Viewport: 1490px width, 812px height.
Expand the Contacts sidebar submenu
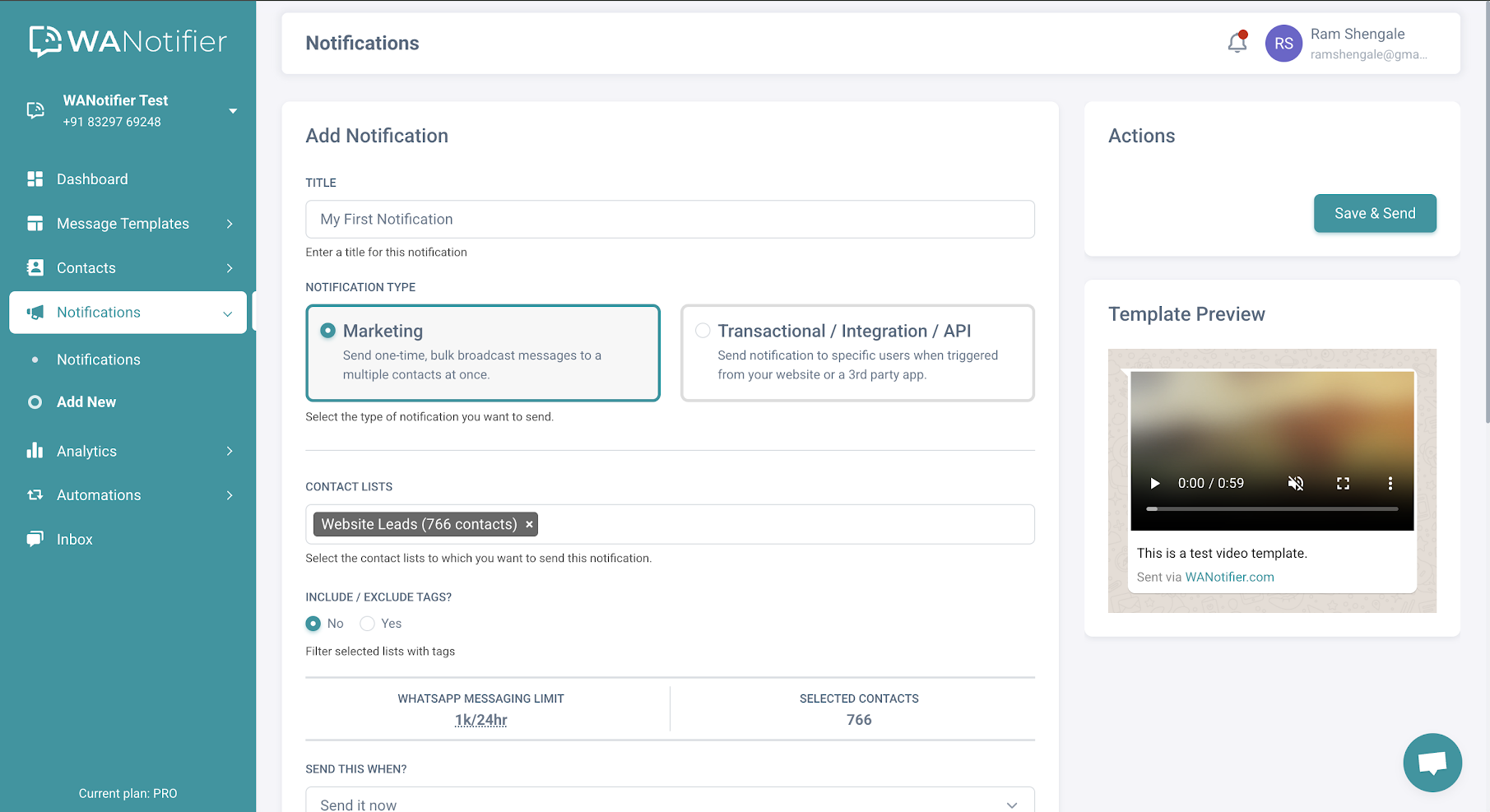click(229, 267)
